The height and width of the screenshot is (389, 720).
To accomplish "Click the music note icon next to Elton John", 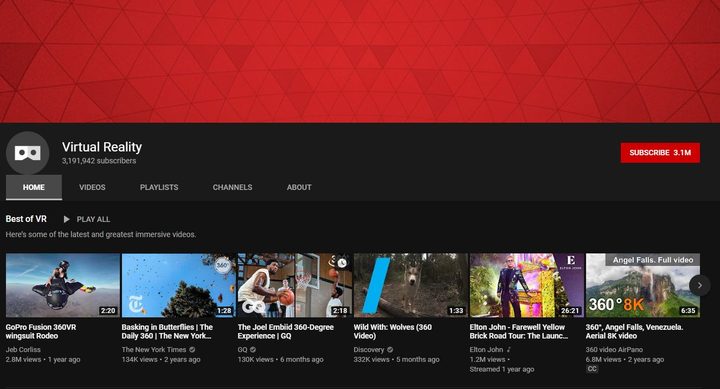I will pos(509,350).
